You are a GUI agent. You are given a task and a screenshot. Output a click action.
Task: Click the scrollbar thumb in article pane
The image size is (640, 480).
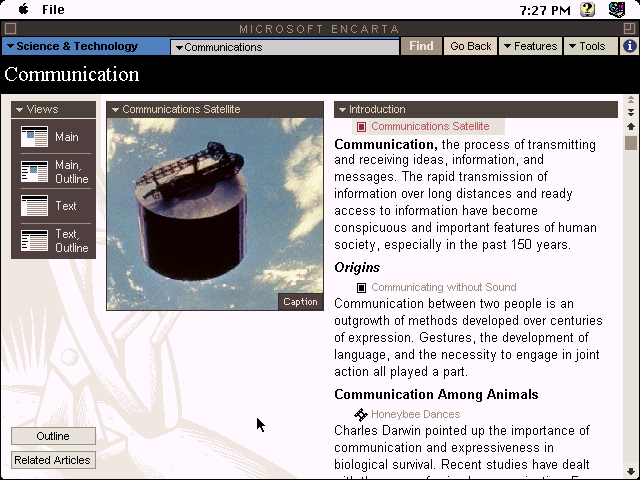[x=631, y=143]
